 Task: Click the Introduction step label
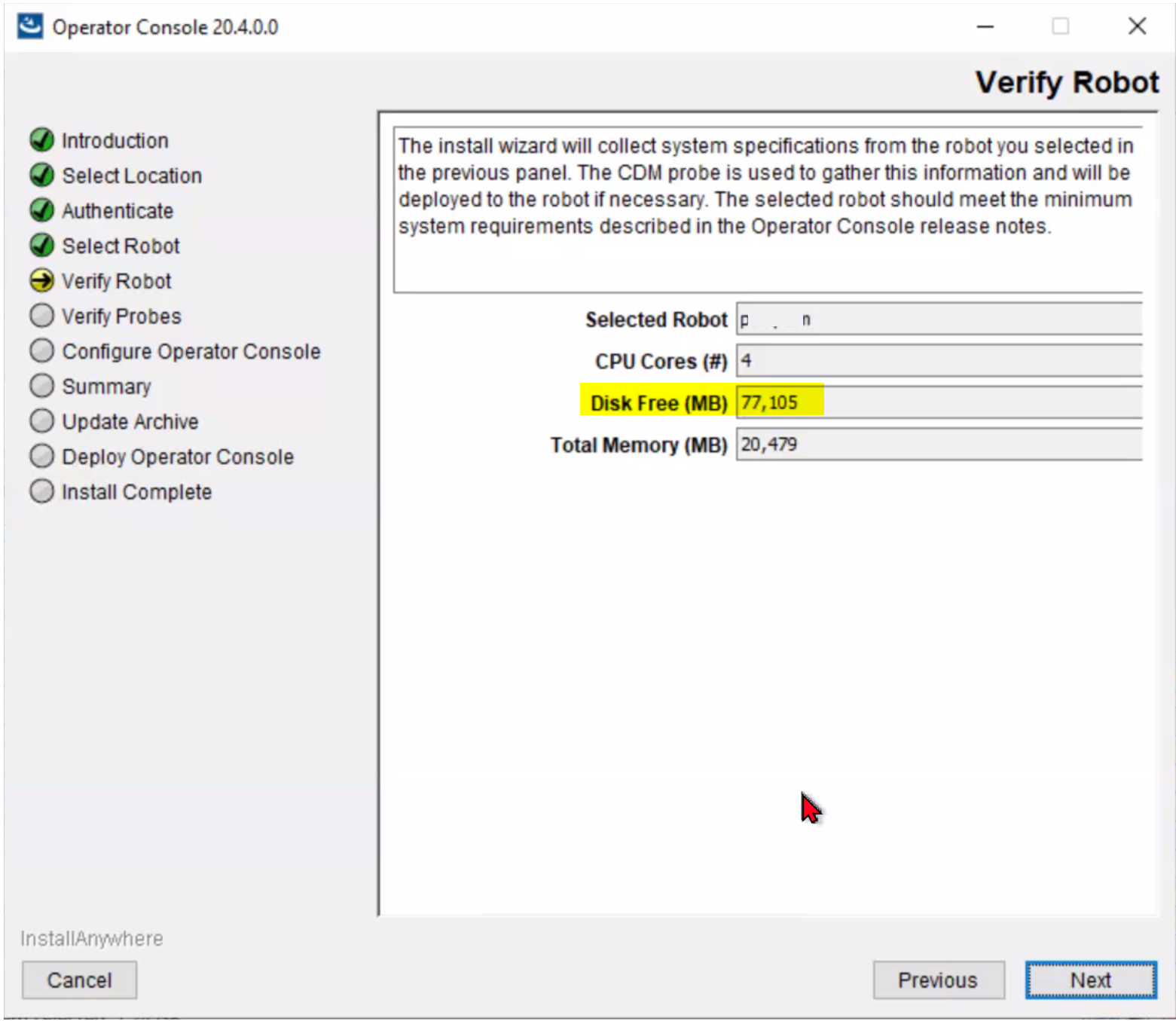pos(115,141)
